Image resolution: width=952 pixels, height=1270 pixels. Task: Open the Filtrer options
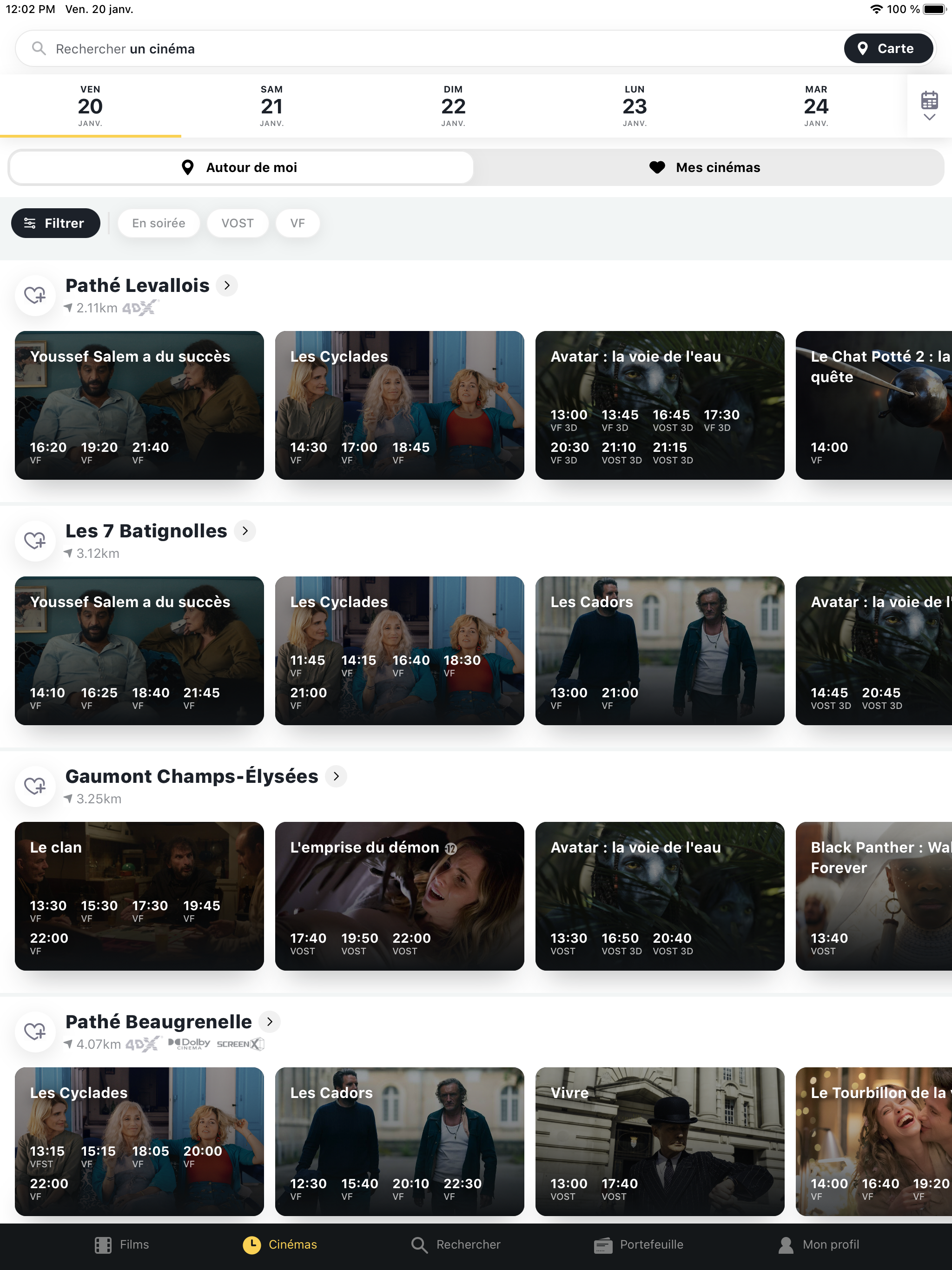55,223
